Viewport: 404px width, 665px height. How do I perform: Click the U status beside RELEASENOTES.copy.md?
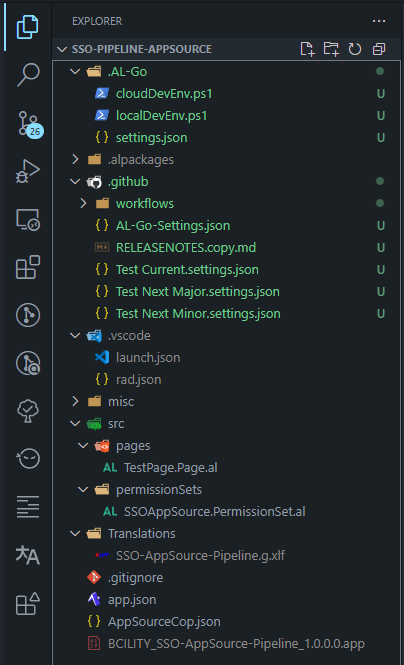[381, 248]
